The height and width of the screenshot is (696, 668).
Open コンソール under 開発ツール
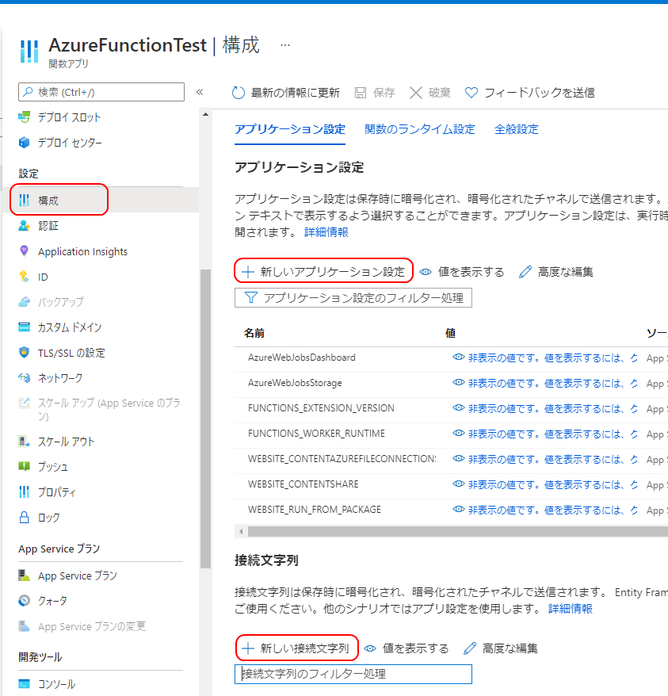tap(47, 684)
